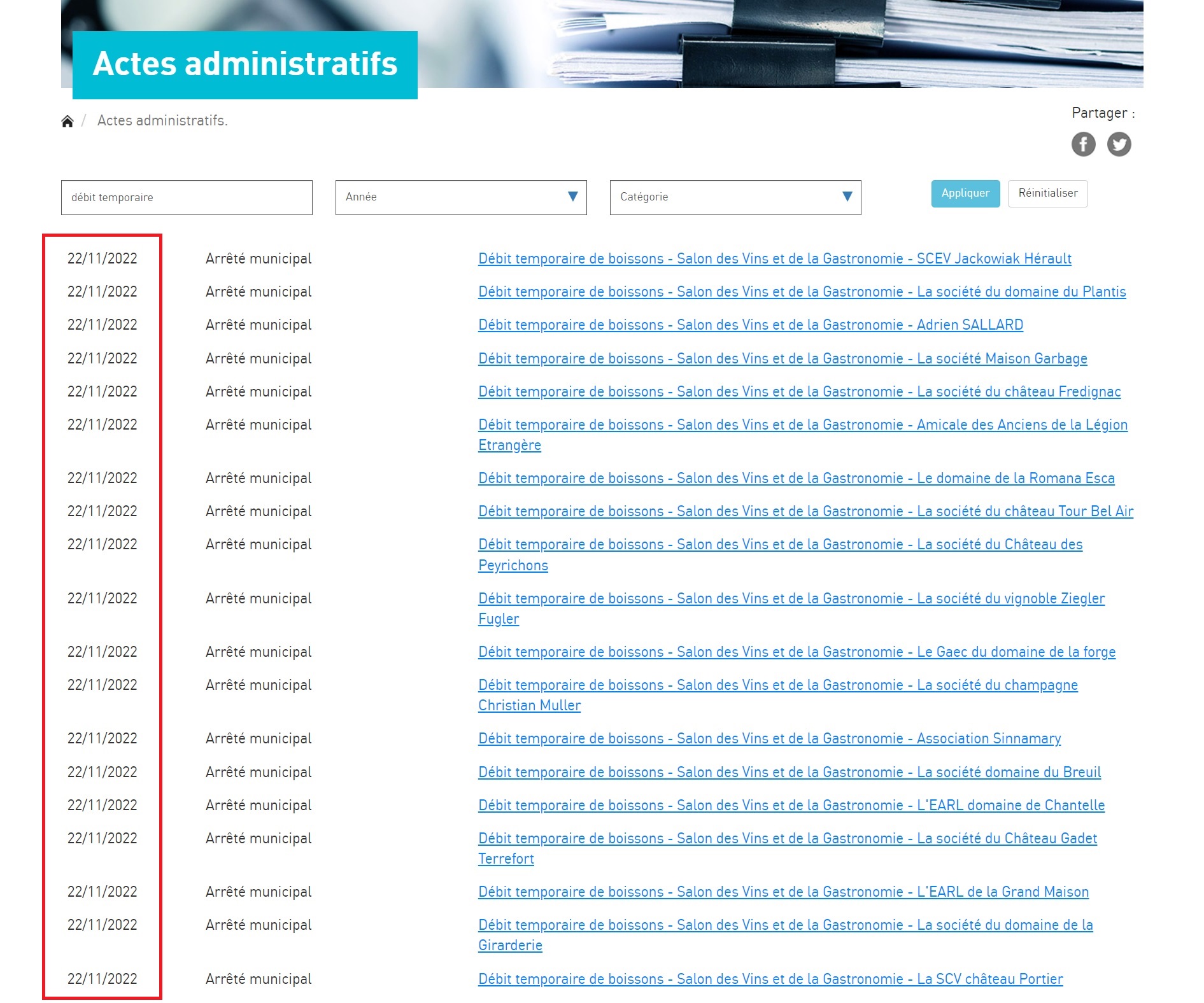Open the château Fredignac link

799,391
